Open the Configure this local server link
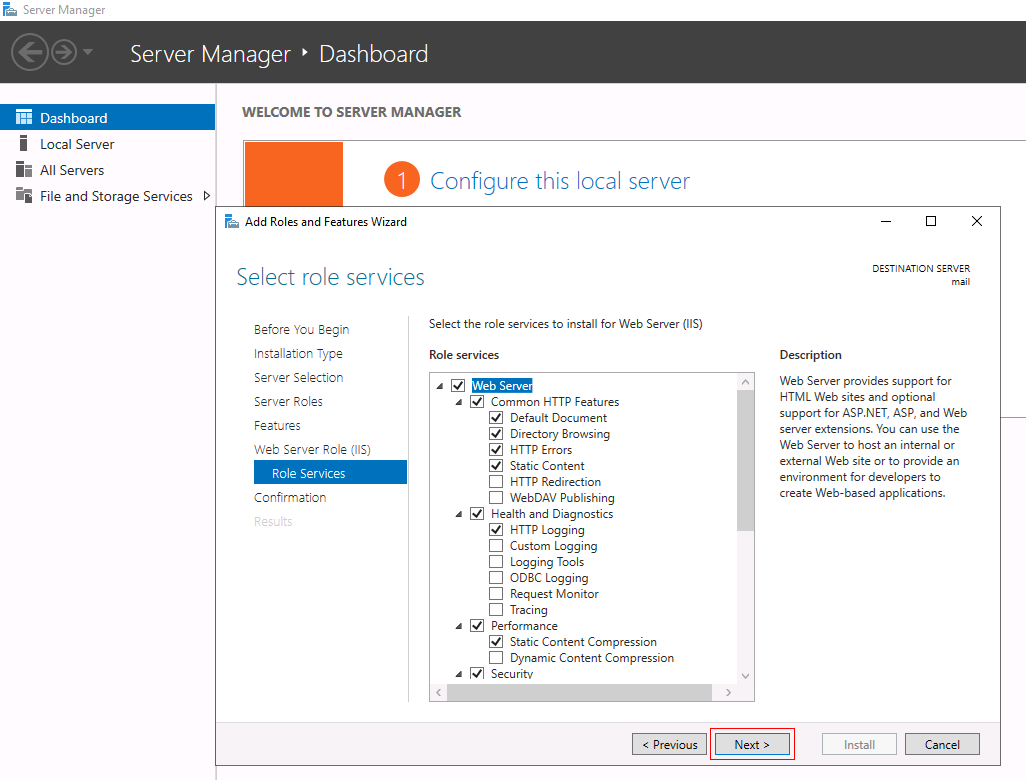The image size is (1026, 780). click(x=560, y=181)
